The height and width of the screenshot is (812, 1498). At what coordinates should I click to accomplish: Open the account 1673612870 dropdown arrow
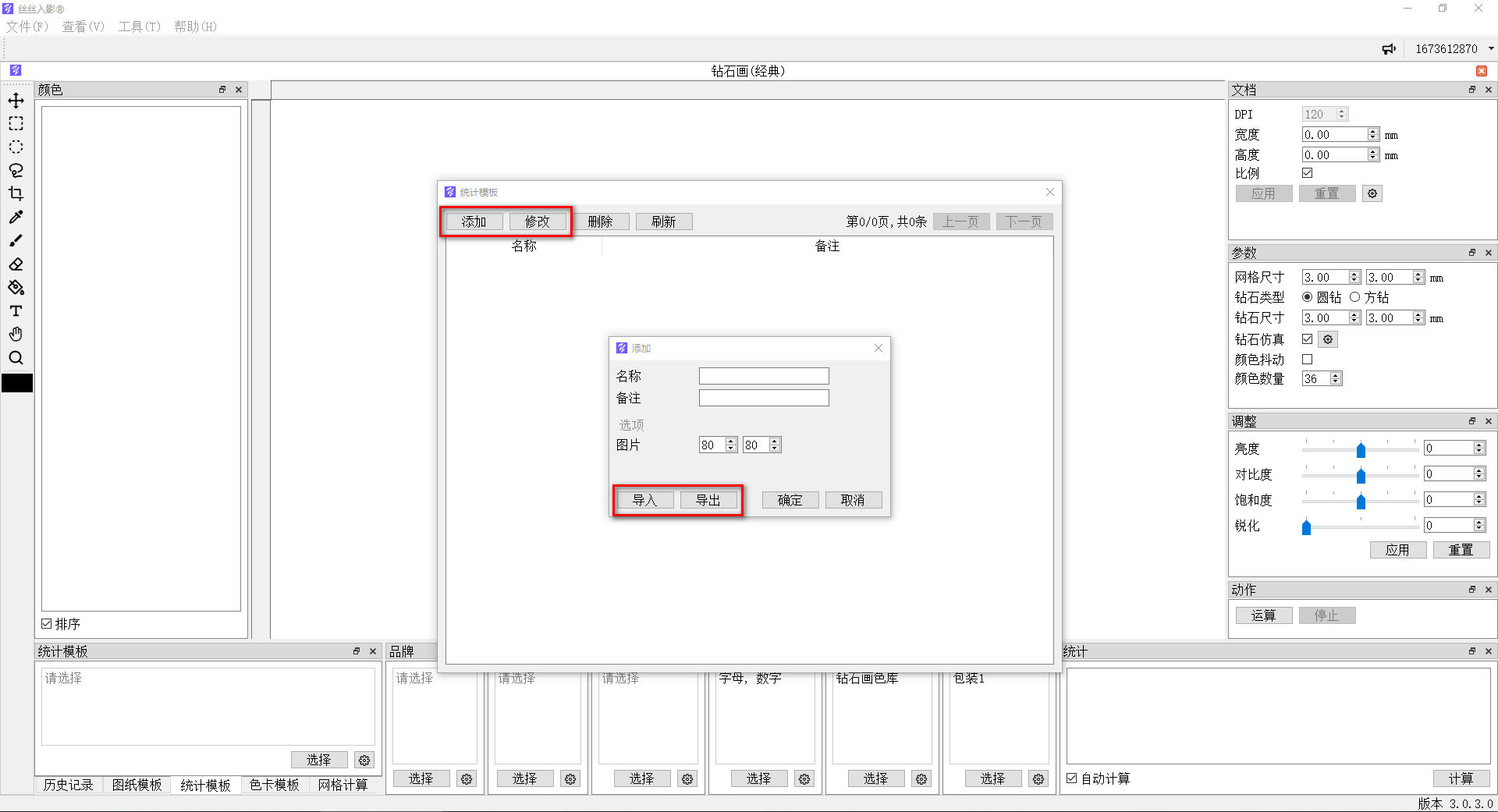[1491, 49]
